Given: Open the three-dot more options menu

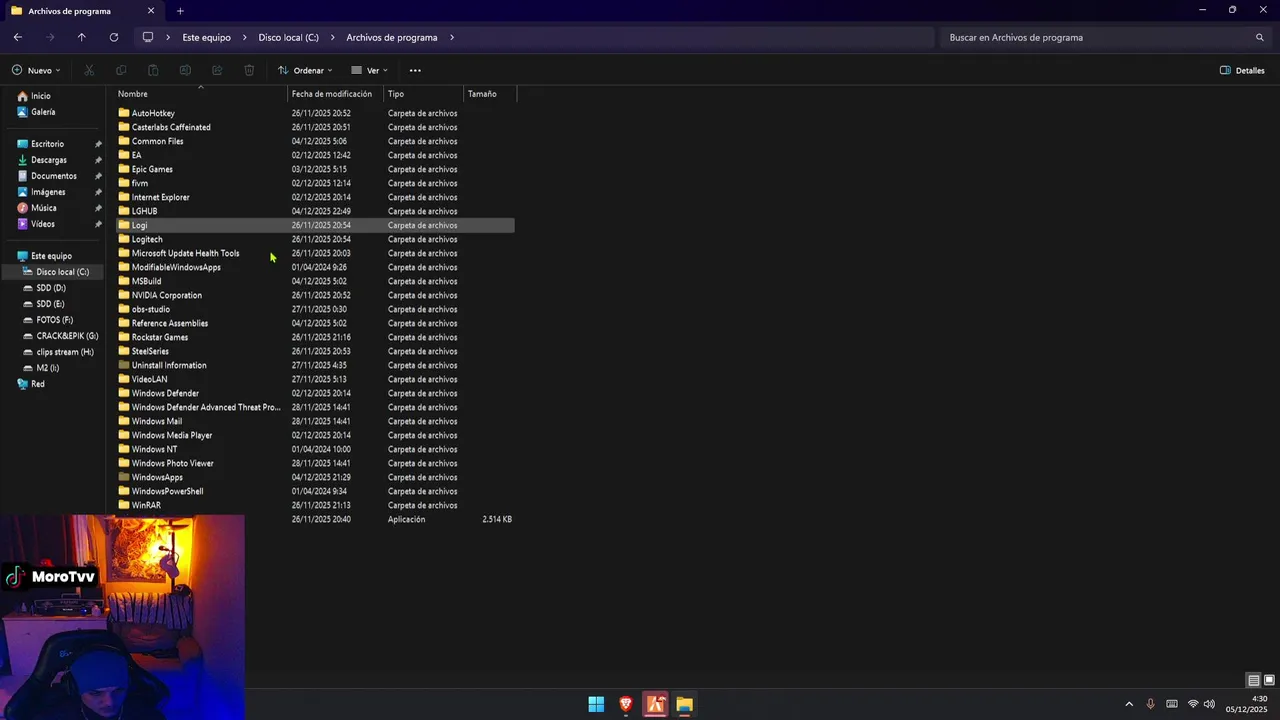Looking at the screenshot, I should pyautogui.click(x=415, y=70).
